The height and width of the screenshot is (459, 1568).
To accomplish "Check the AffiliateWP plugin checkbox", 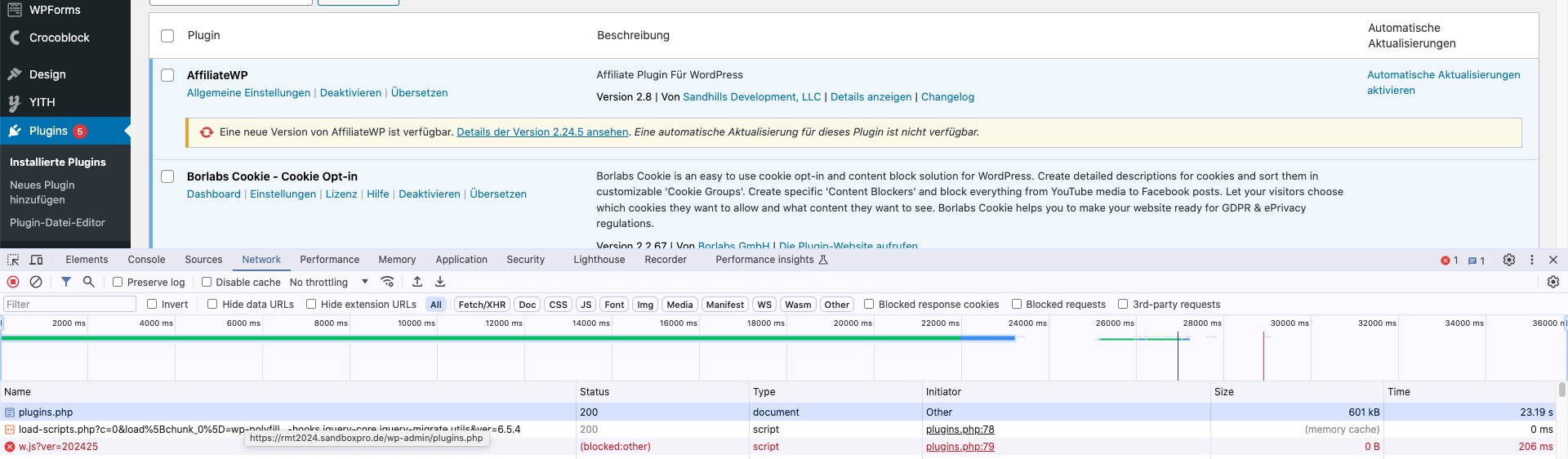I will (x=167, y=75).
